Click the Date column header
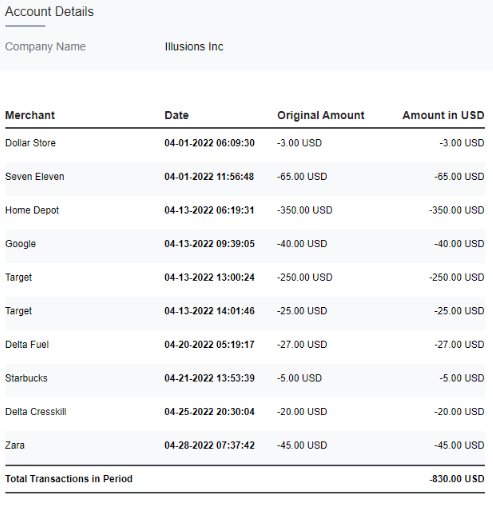493x505 pixels. (177, 115)
